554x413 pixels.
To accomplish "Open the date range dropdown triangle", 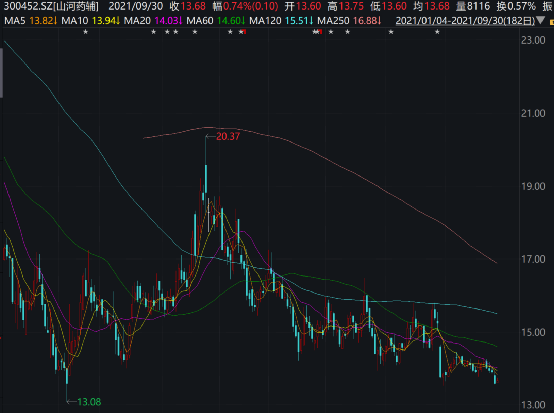I will (x=541, y=20).
